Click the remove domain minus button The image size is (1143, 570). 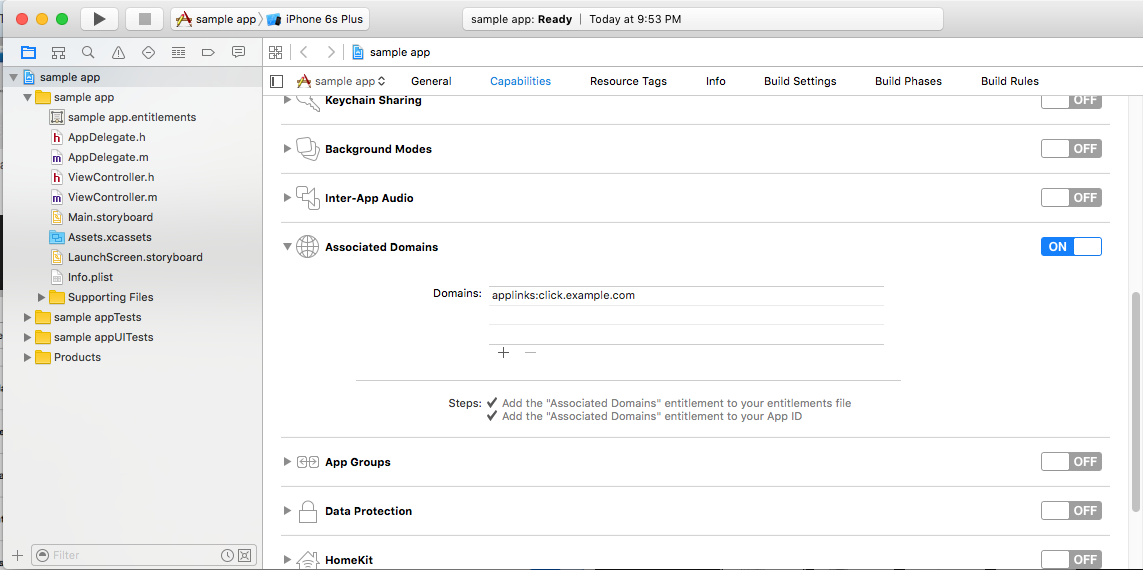click(x=530, y=353)
